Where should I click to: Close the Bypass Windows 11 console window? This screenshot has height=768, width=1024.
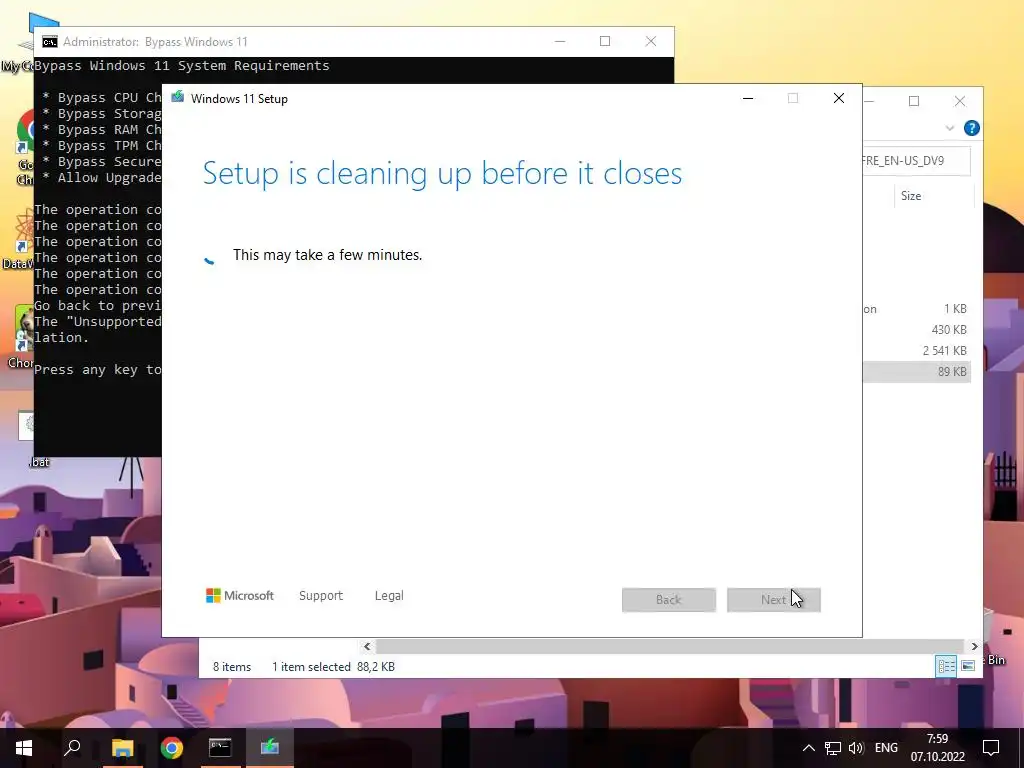pyautogui.click(x=651, y=41)
